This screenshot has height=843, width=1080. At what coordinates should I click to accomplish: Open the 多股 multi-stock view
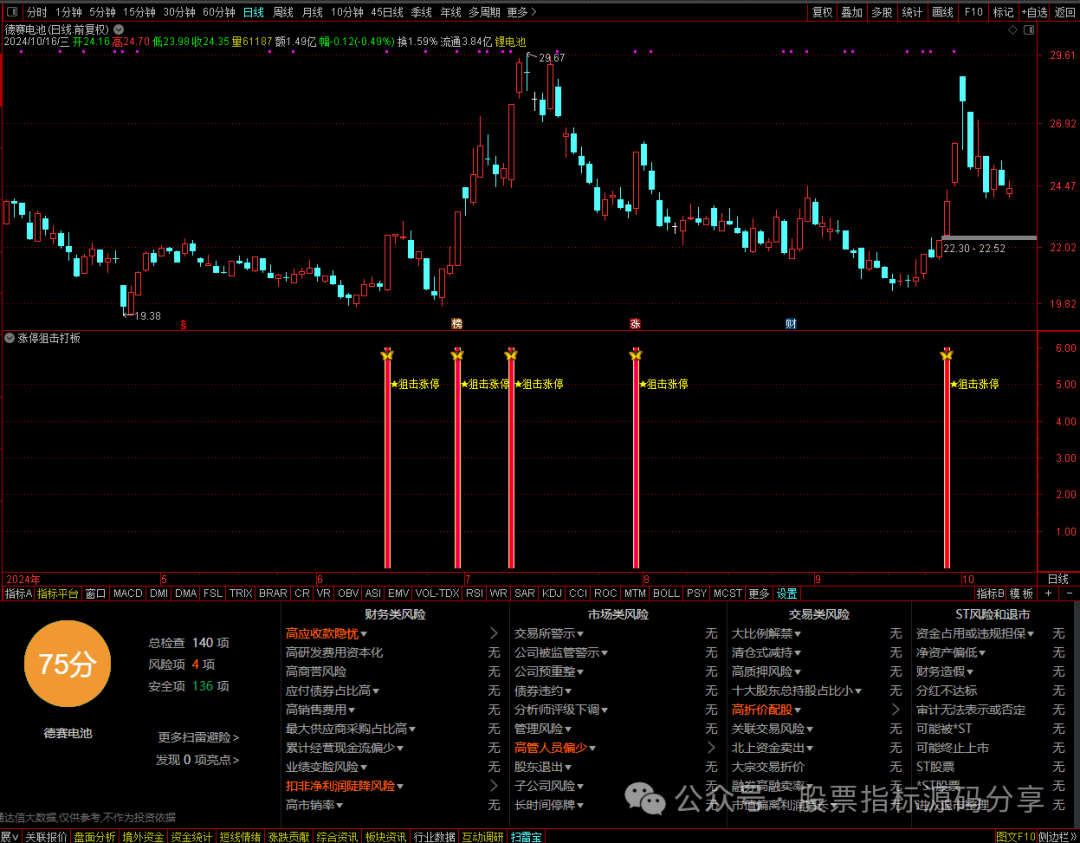[x=882, y=12]
